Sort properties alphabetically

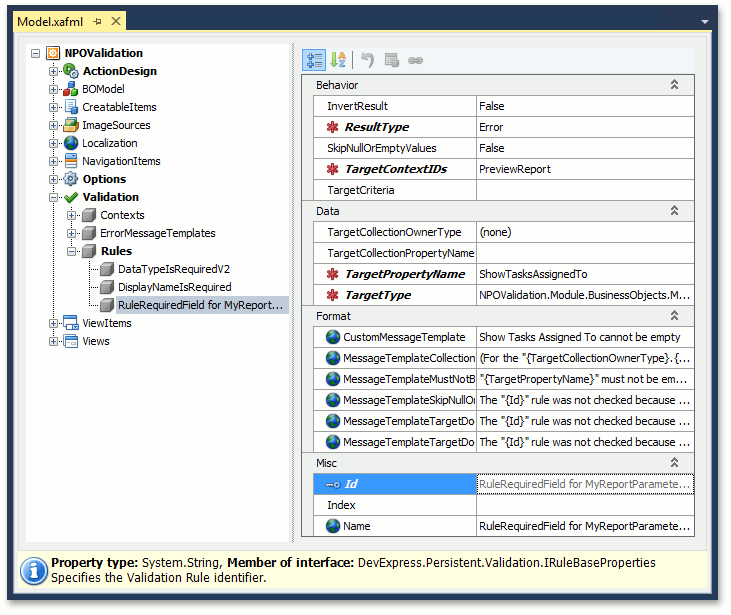pyautogui.click(x=338, y=60)
